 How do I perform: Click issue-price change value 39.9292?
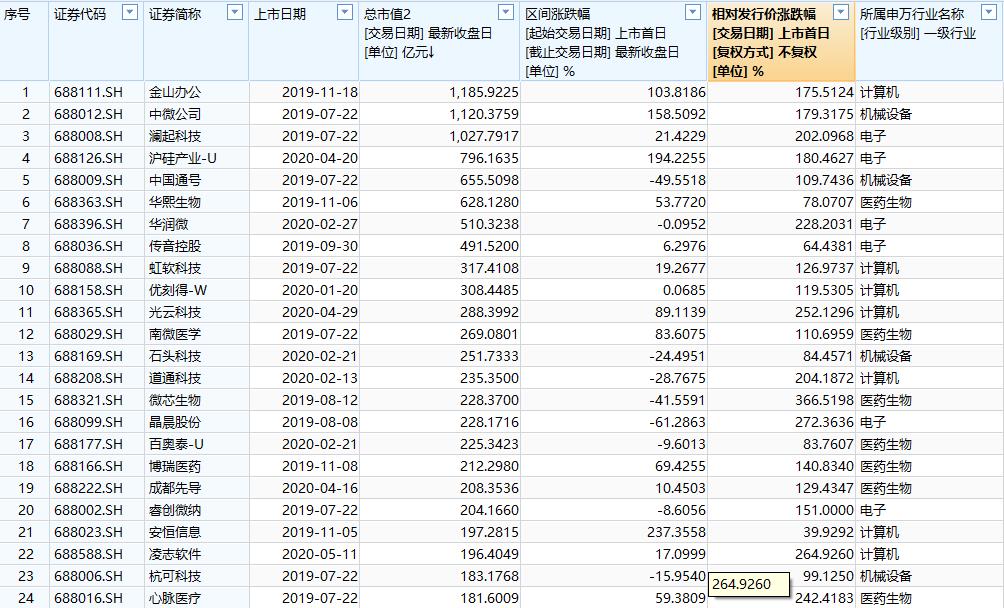click(x=829, y=532)
